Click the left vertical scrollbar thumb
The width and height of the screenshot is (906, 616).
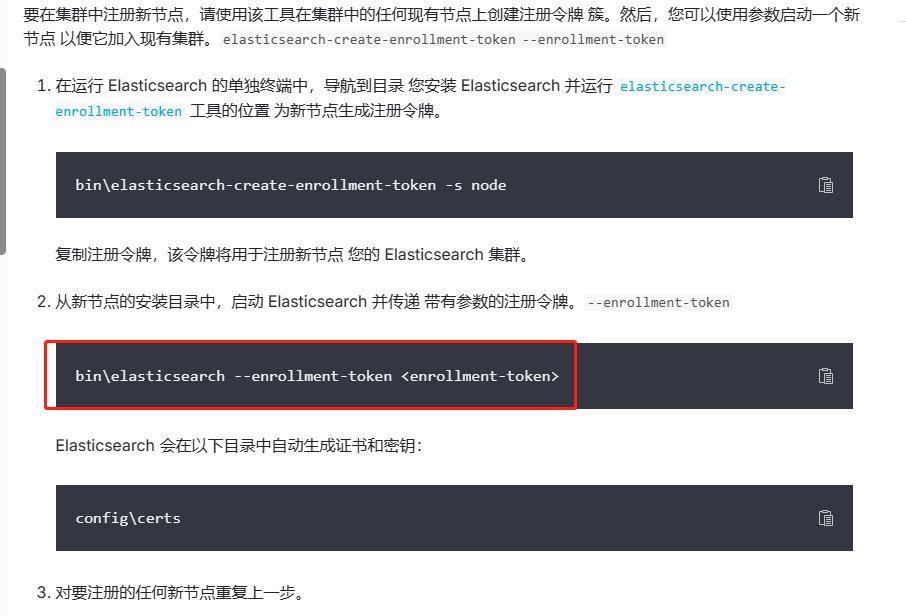(x=3, y=161)
